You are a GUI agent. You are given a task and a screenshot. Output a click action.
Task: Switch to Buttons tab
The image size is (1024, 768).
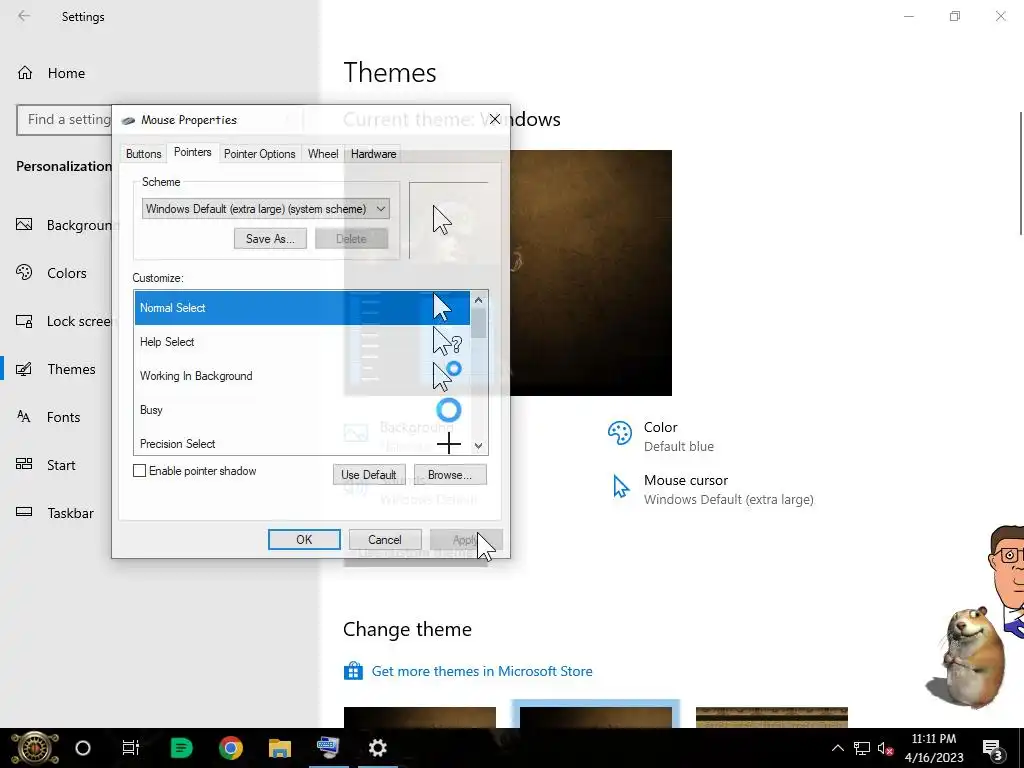[144, 154]
